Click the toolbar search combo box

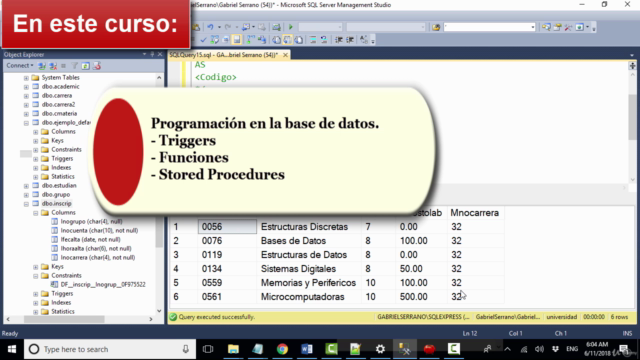[489, 27]
